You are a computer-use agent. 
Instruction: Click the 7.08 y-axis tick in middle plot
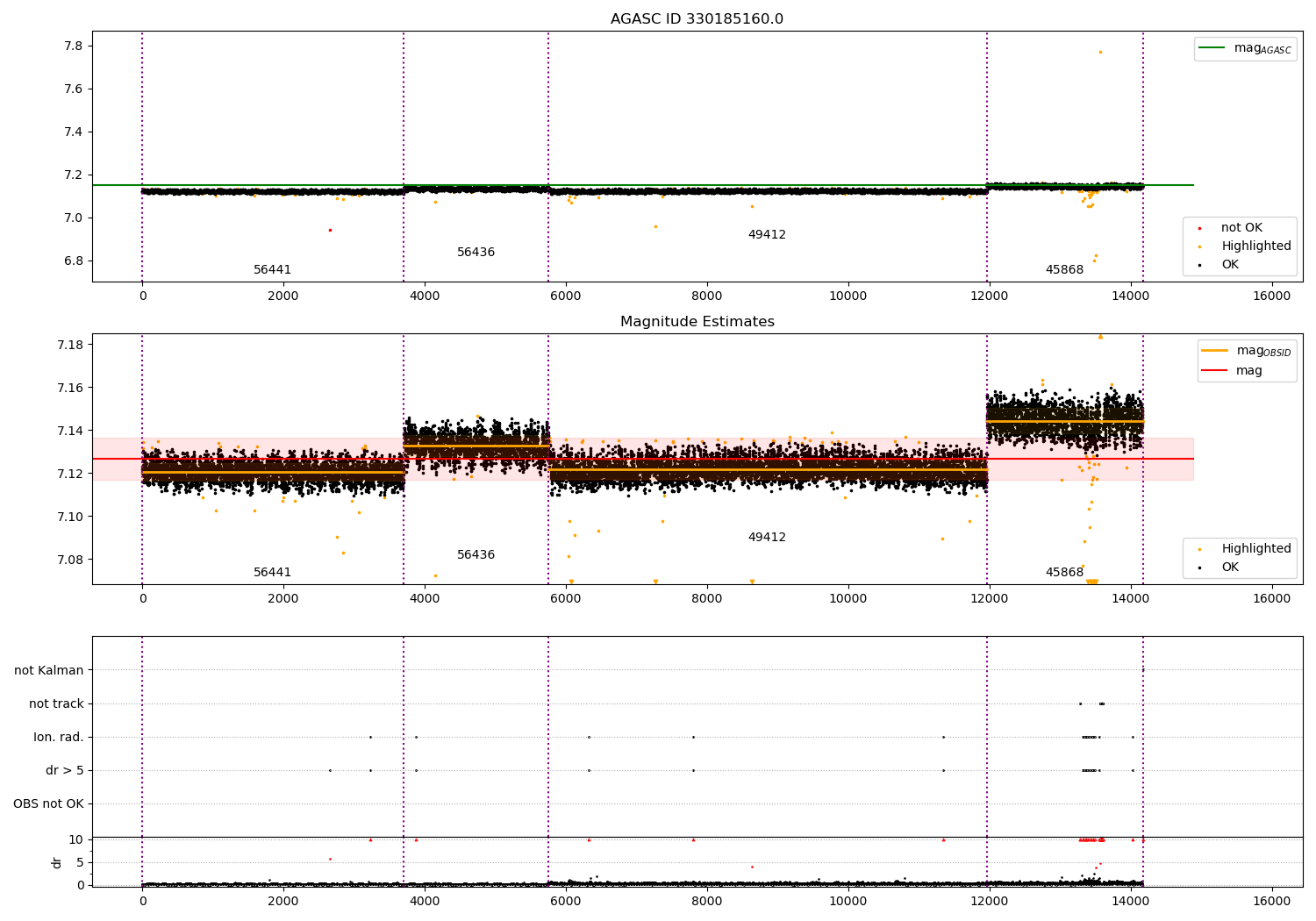click(x=71, y=560)
